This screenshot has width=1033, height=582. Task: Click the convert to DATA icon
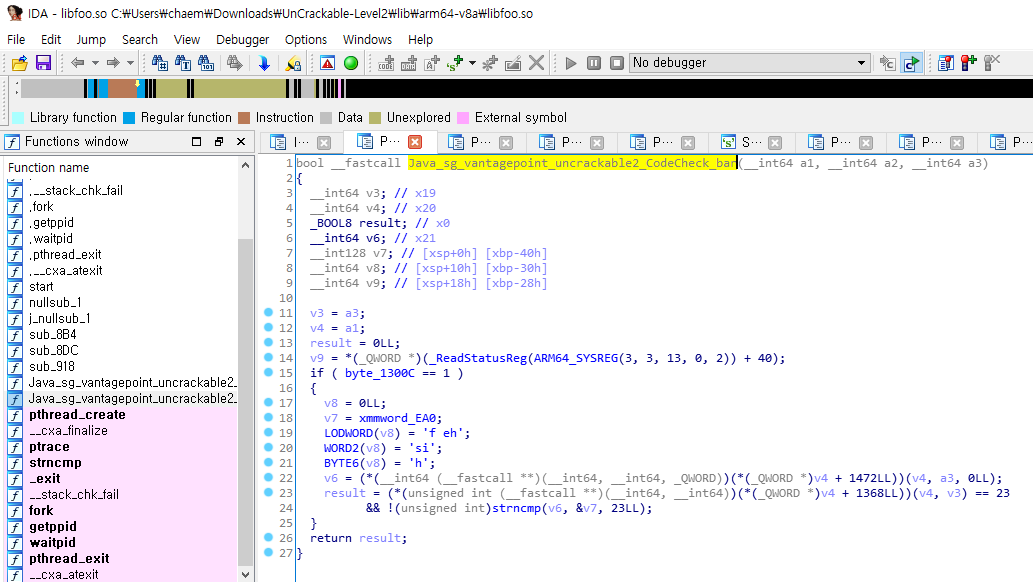tap(408, 63)
